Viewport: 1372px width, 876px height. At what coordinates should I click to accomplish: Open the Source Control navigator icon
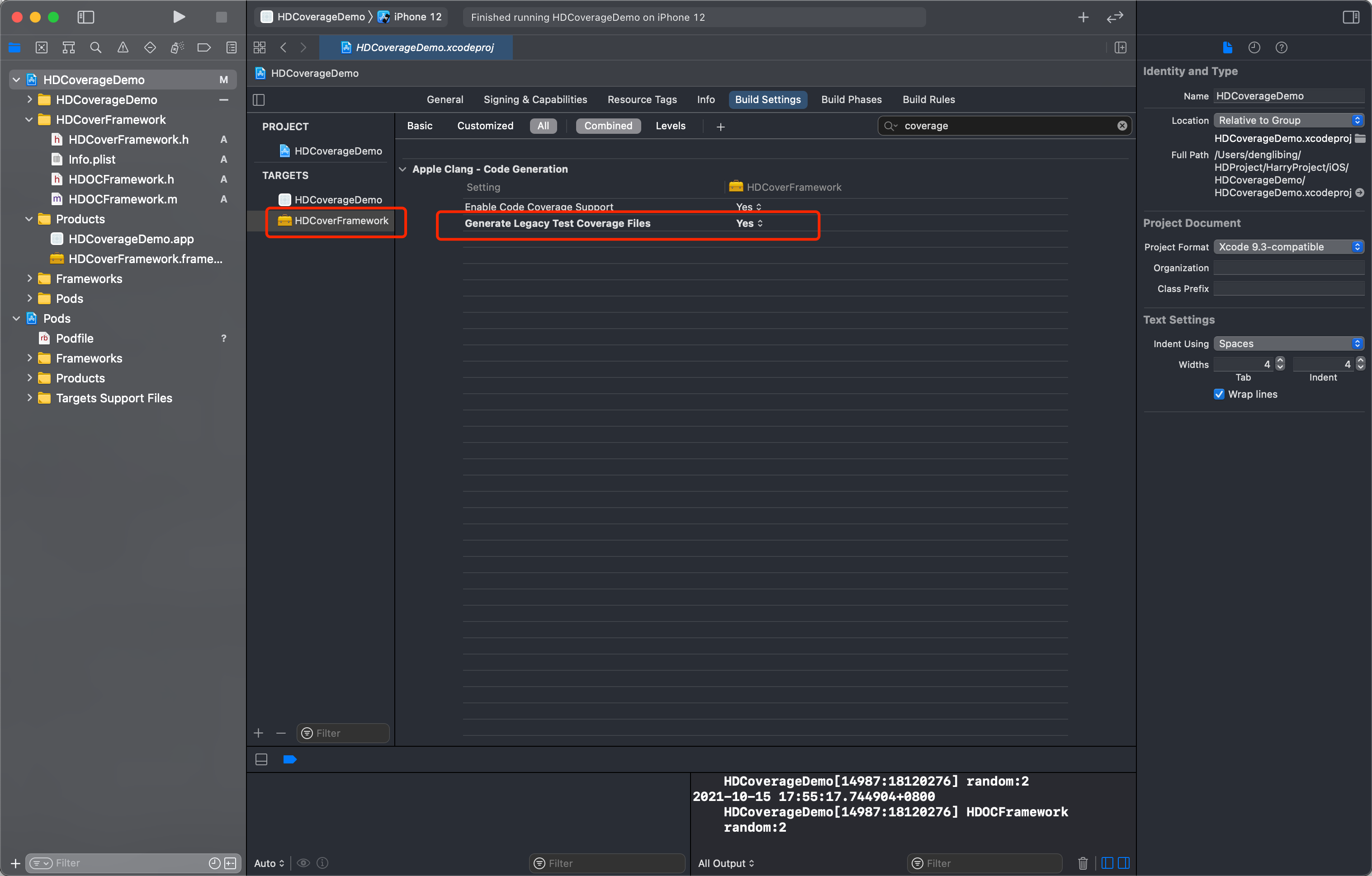[42, 47]
